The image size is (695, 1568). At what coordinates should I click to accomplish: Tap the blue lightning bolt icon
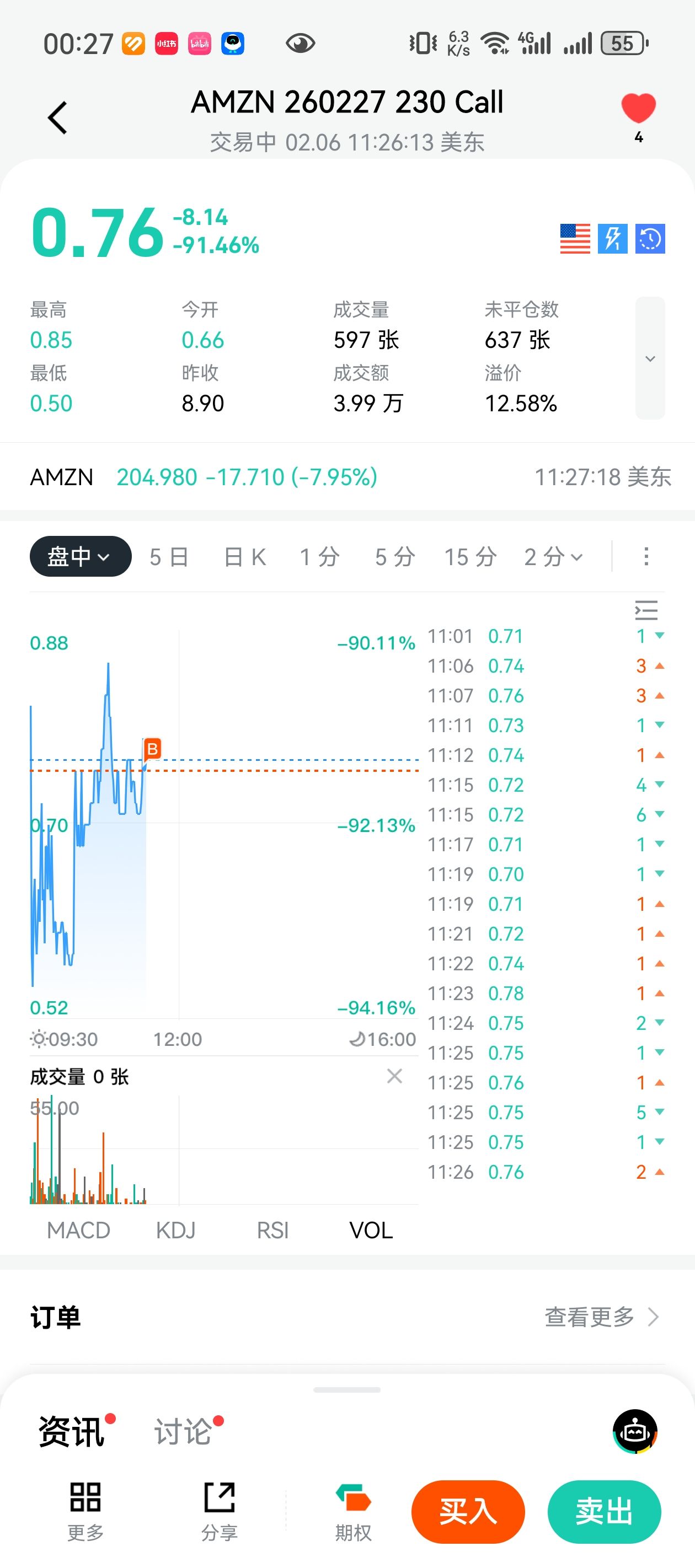[x=612, y=239]
